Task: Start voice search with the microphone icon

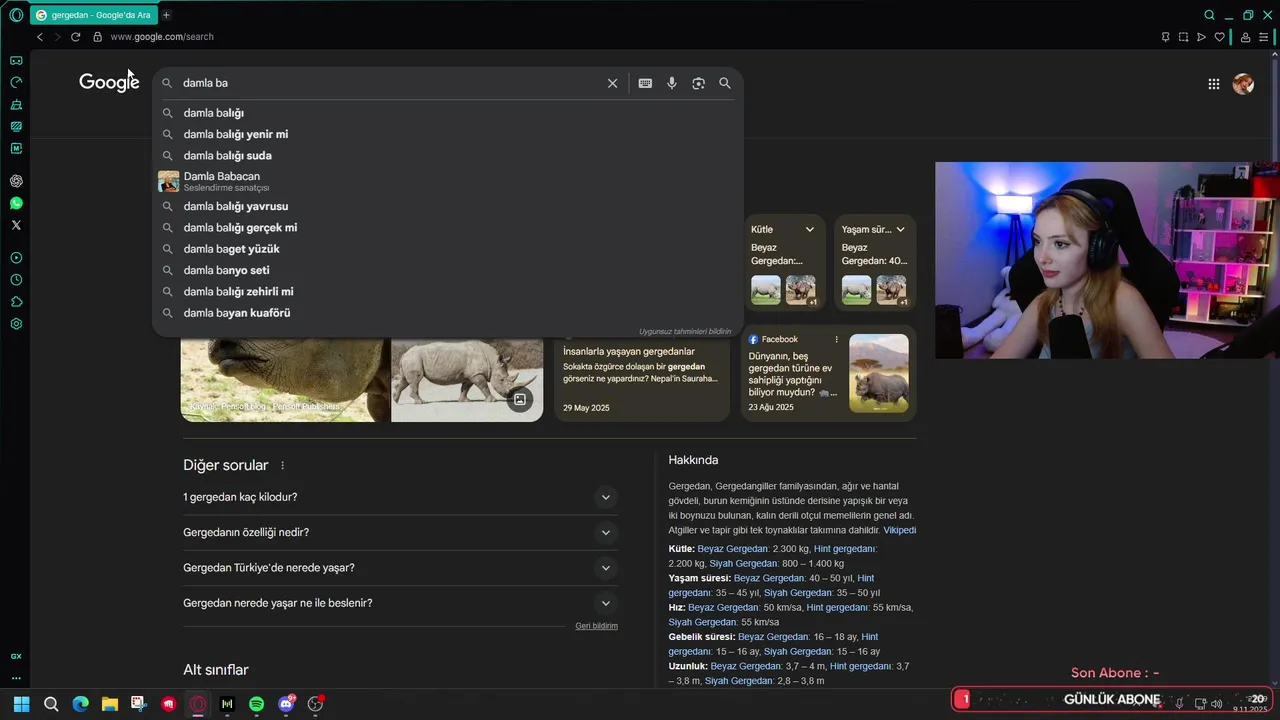Action: [672, 83]
